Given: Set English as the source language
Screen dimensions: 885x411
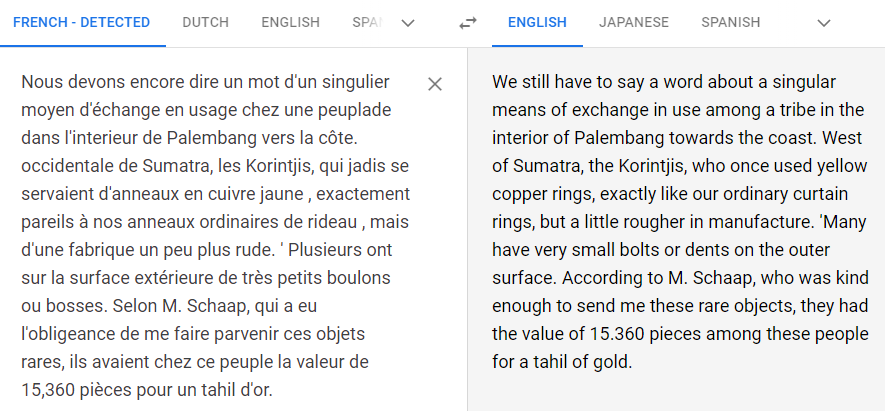Looking at the screenshot, I should (x=290, y=22).
